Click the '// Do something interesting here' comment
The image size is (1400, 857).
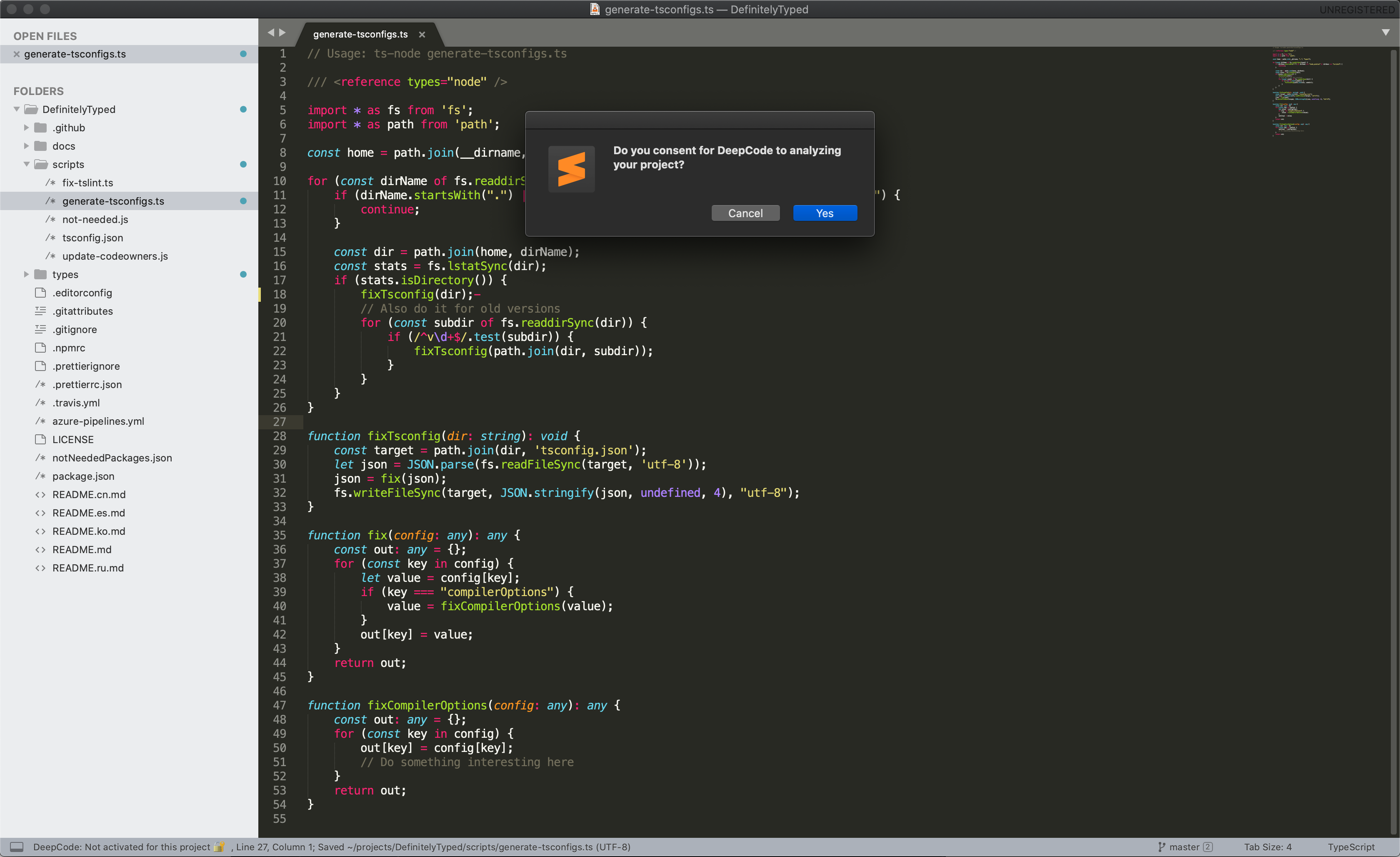tap(467, 762)
